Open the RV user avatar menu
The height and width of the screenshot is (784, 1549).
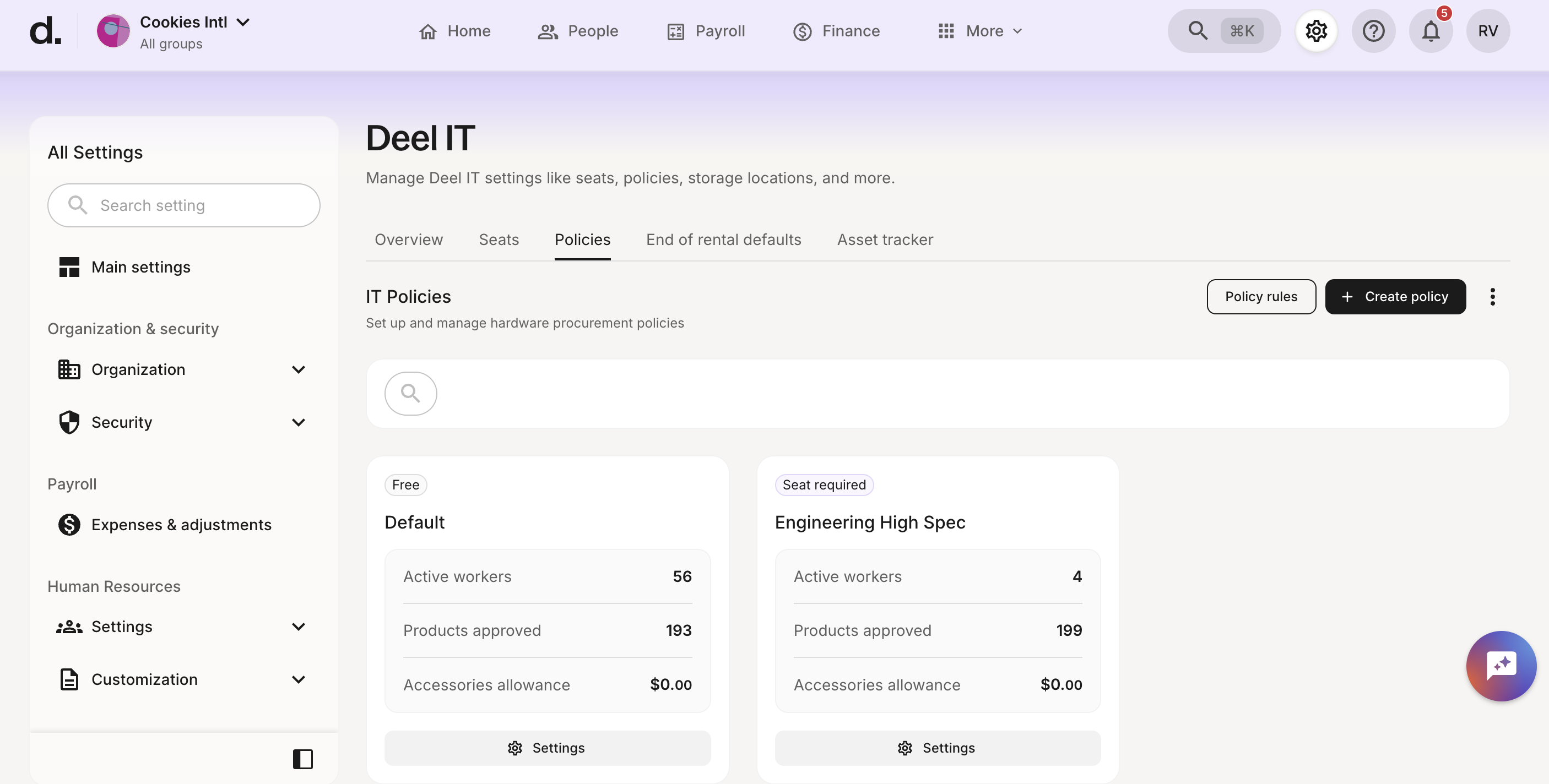point(1488,31)
